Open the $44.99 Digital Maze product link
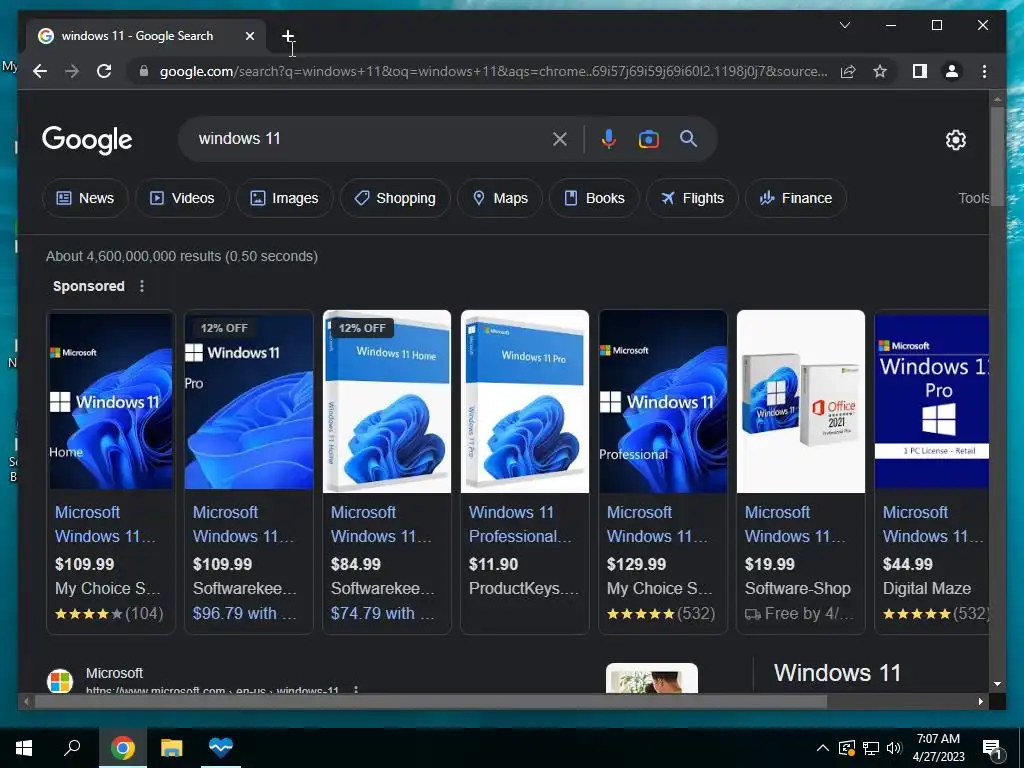The height and width of the screenshot is (768, 1024). tap(933, 524)
